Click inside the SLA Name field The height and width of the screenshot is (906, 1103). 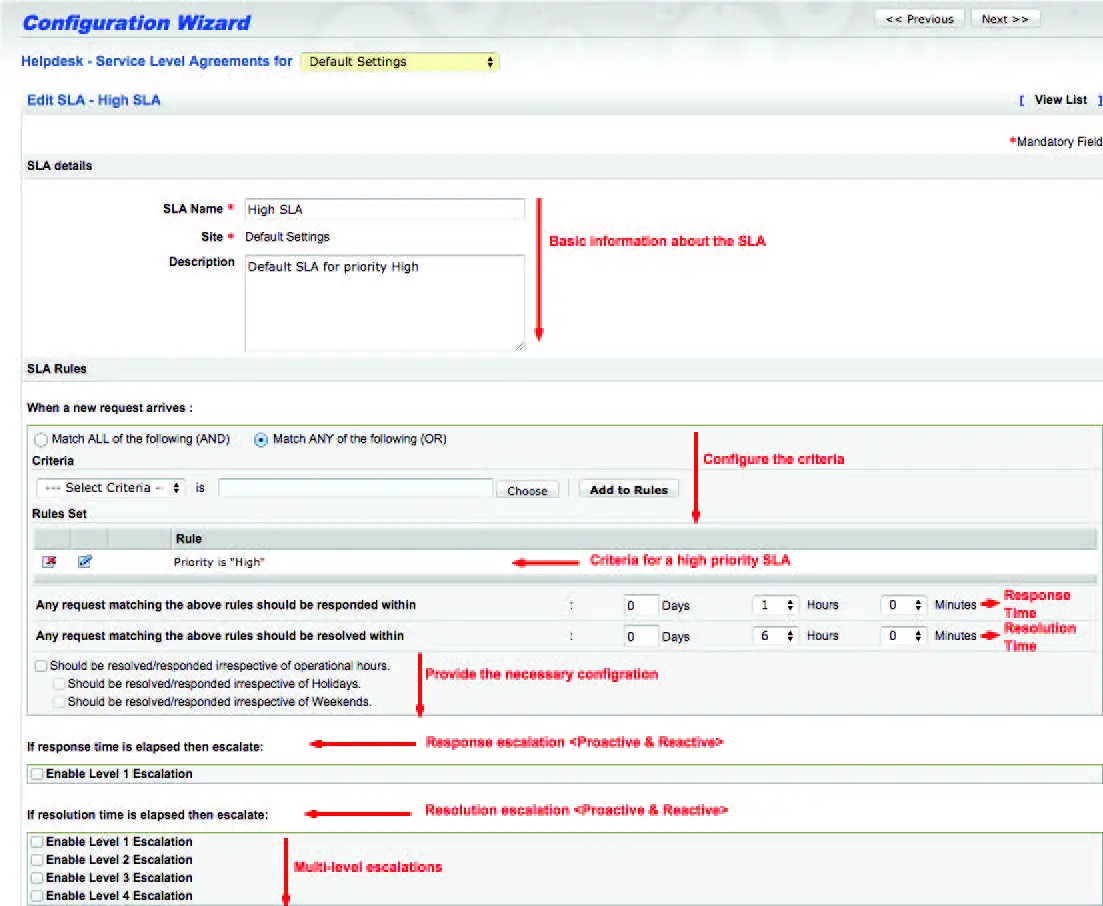tap(384, 209)
